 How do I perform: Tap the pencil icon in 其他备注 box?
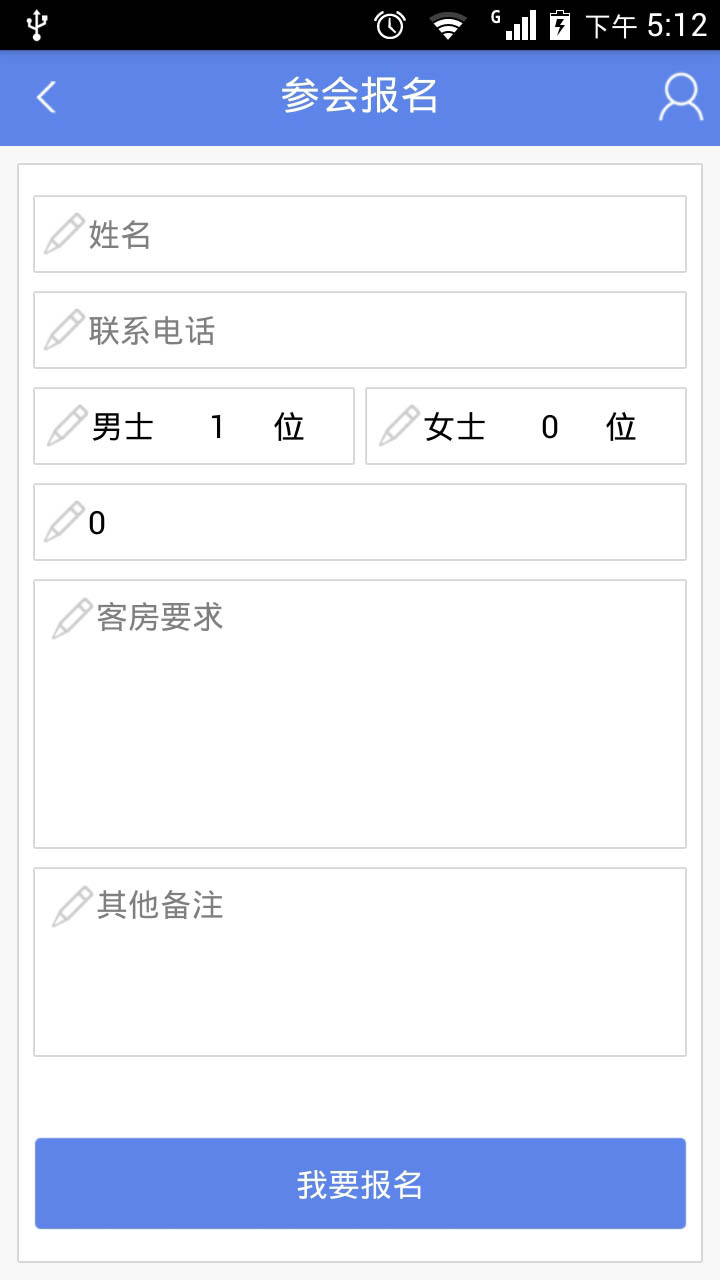click(72, 906)
